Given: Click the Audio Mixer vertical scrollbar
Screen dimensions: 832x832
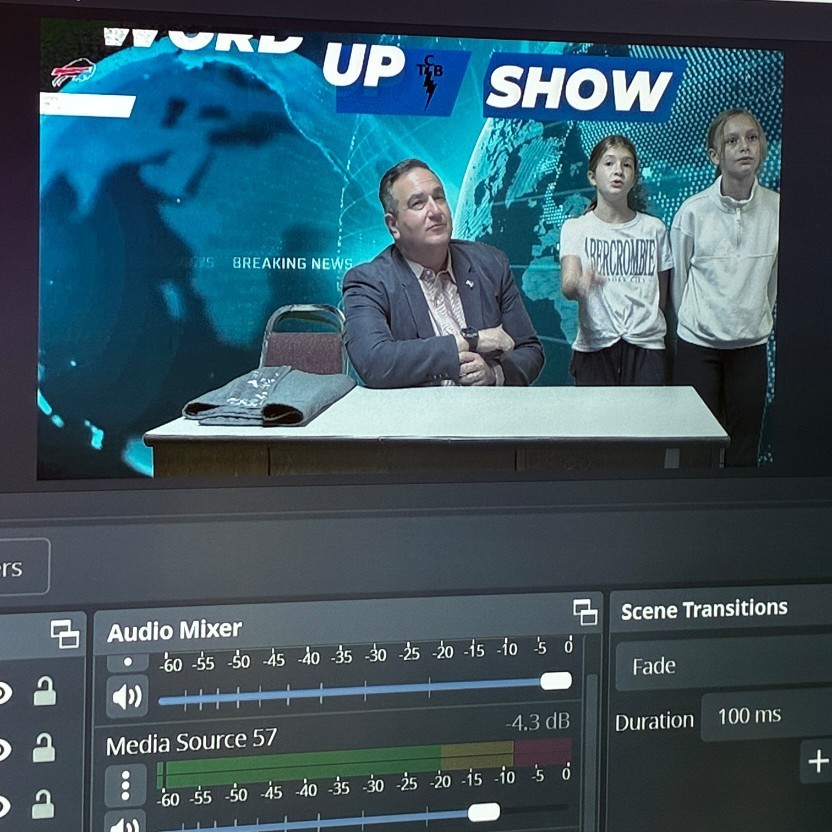Looking at the screenshot, I should pyautogui.click(x=591, y=740).
